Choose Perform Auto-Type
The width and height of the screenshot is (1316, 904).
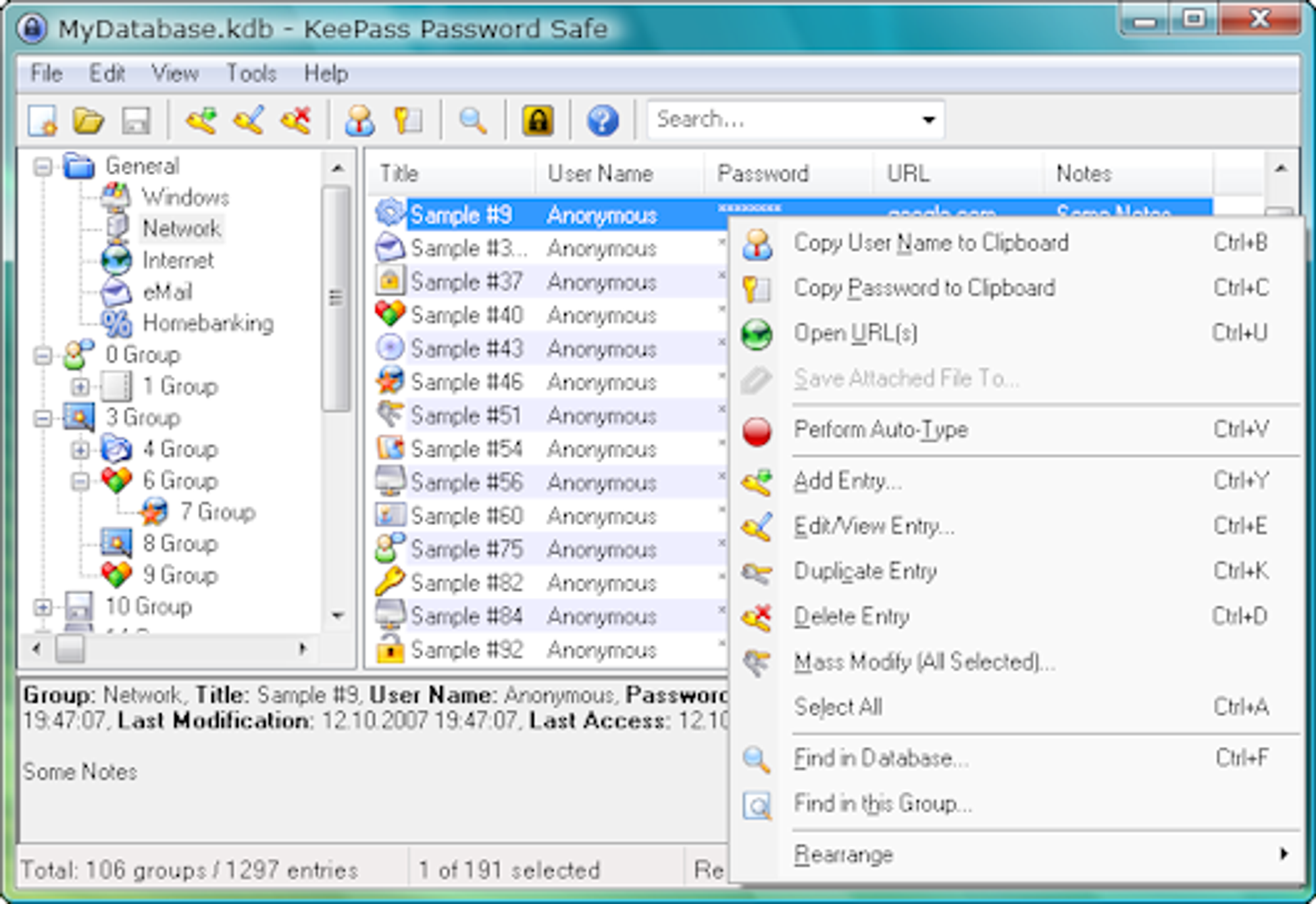(1017, 430)
